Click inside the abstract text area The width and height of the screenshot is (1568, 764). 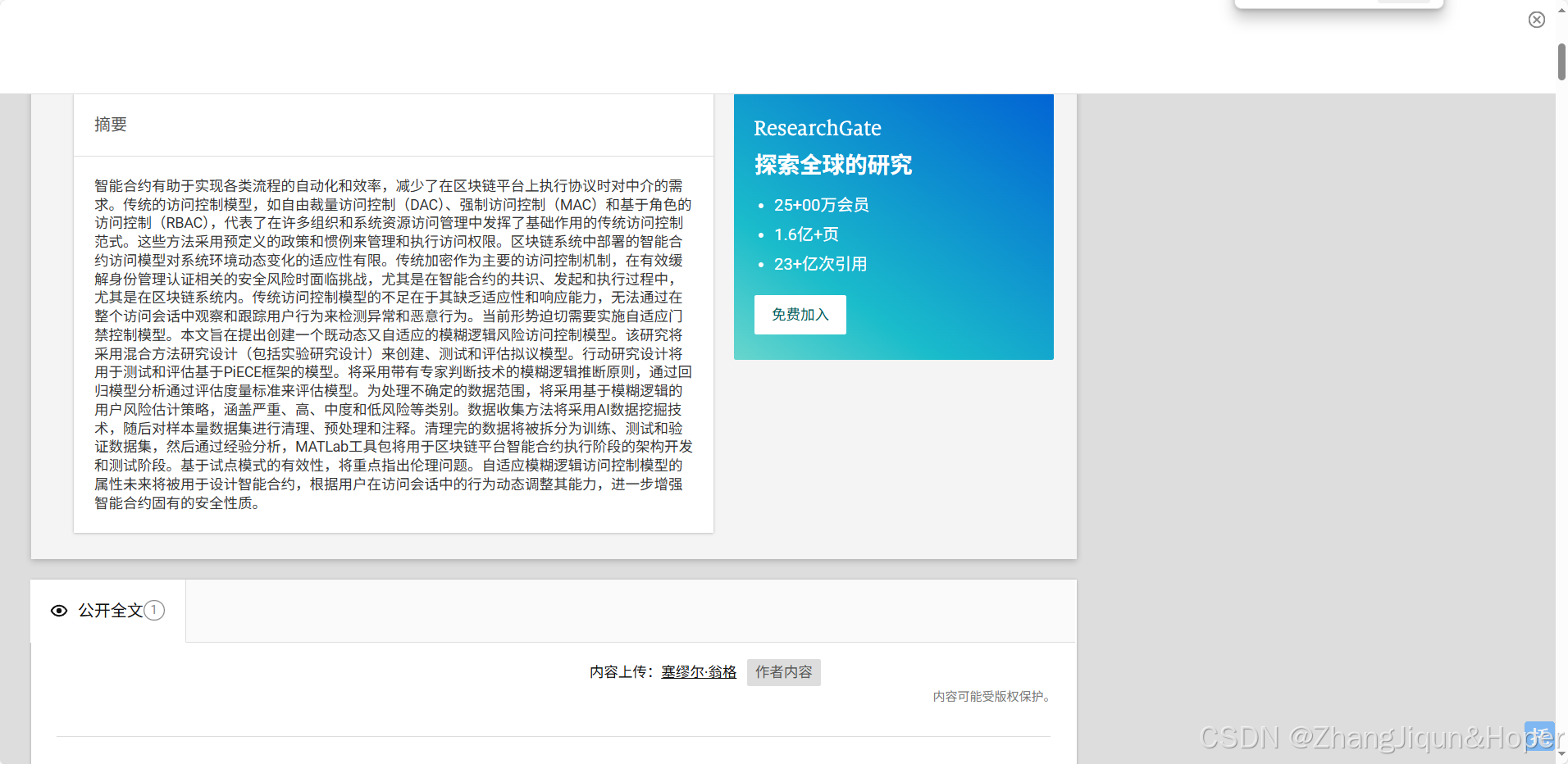coord(392,344)
